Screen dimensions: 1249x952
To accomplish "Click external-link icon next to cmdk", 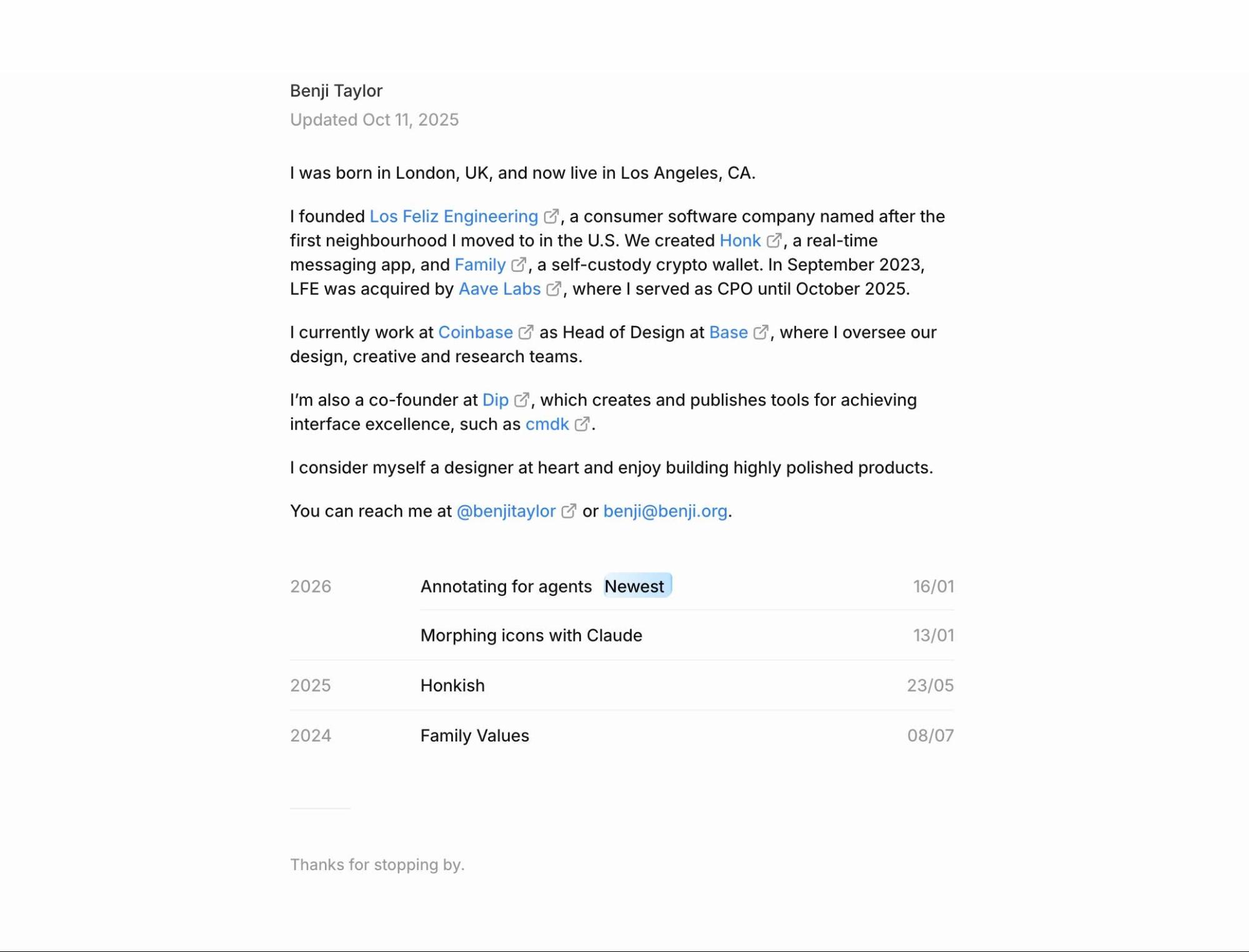I will (x=582, y=424).
